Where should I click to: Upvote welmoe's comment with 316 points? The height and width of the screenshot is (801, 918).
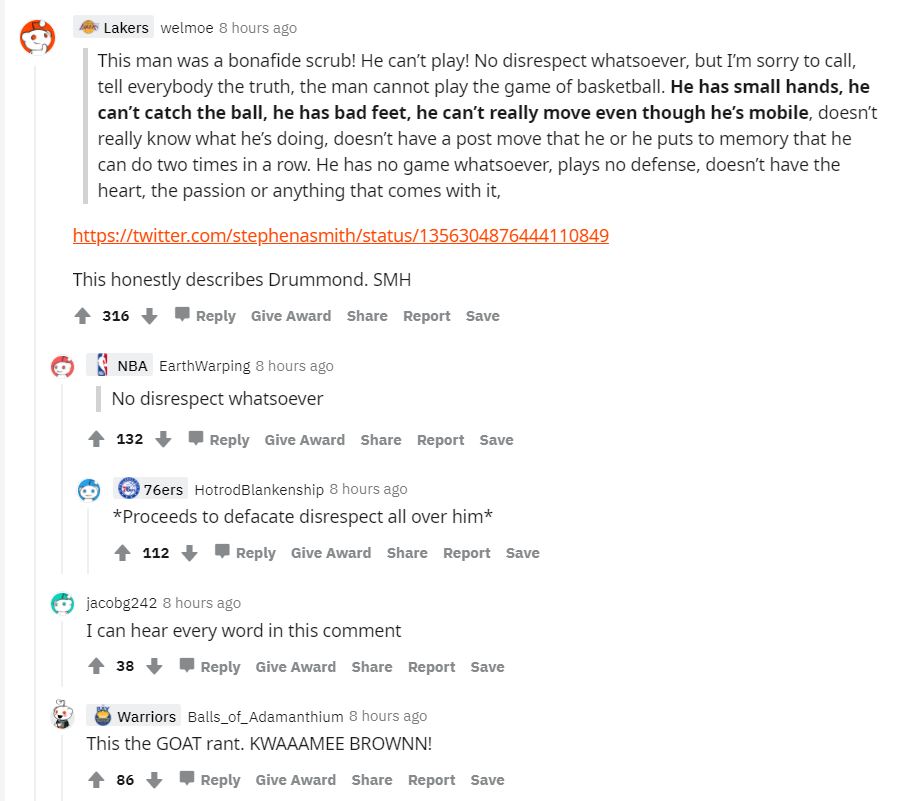click(83, 316)
